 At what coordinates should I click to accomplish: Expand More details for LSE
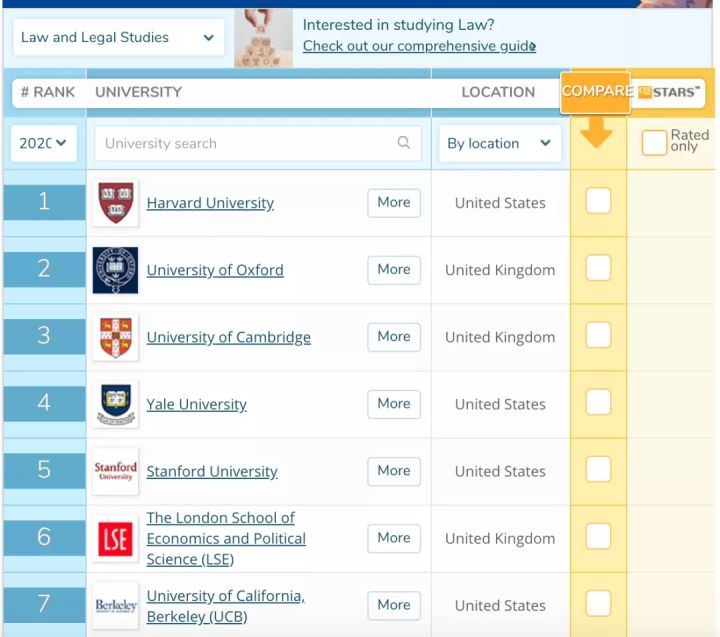click(394, 538)
